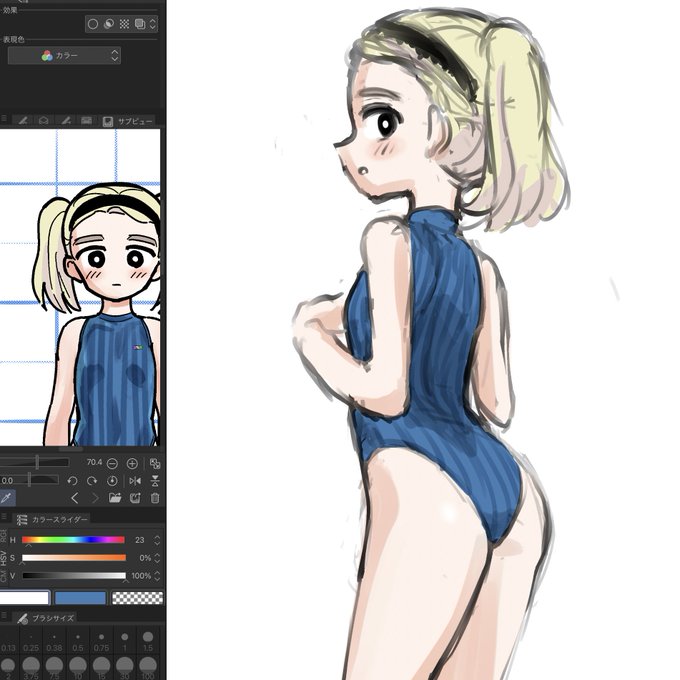Open the sub view panel menu handle
This screenshot has width=680, height=680.
coord(3,120)
